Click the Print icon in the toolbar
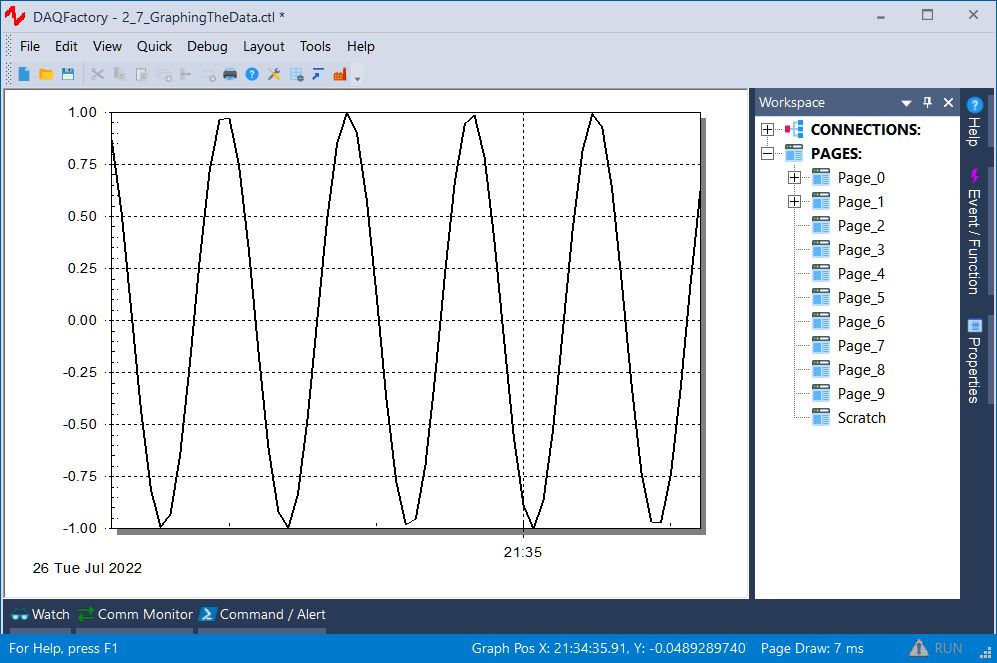Viewport: 997px width, 663px height. 230,74
